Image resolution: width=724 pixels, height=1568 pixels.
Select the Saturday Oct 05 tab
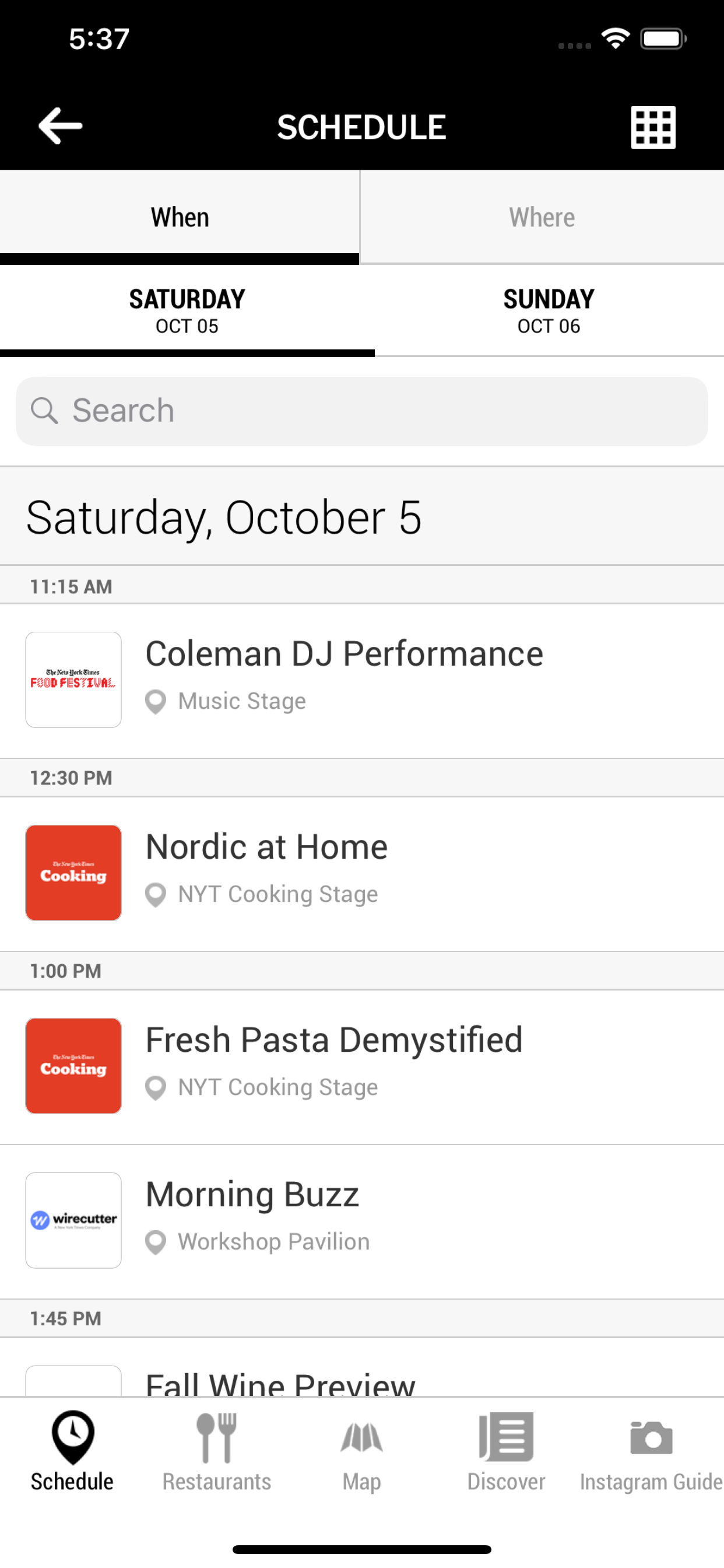pos(187,310)
